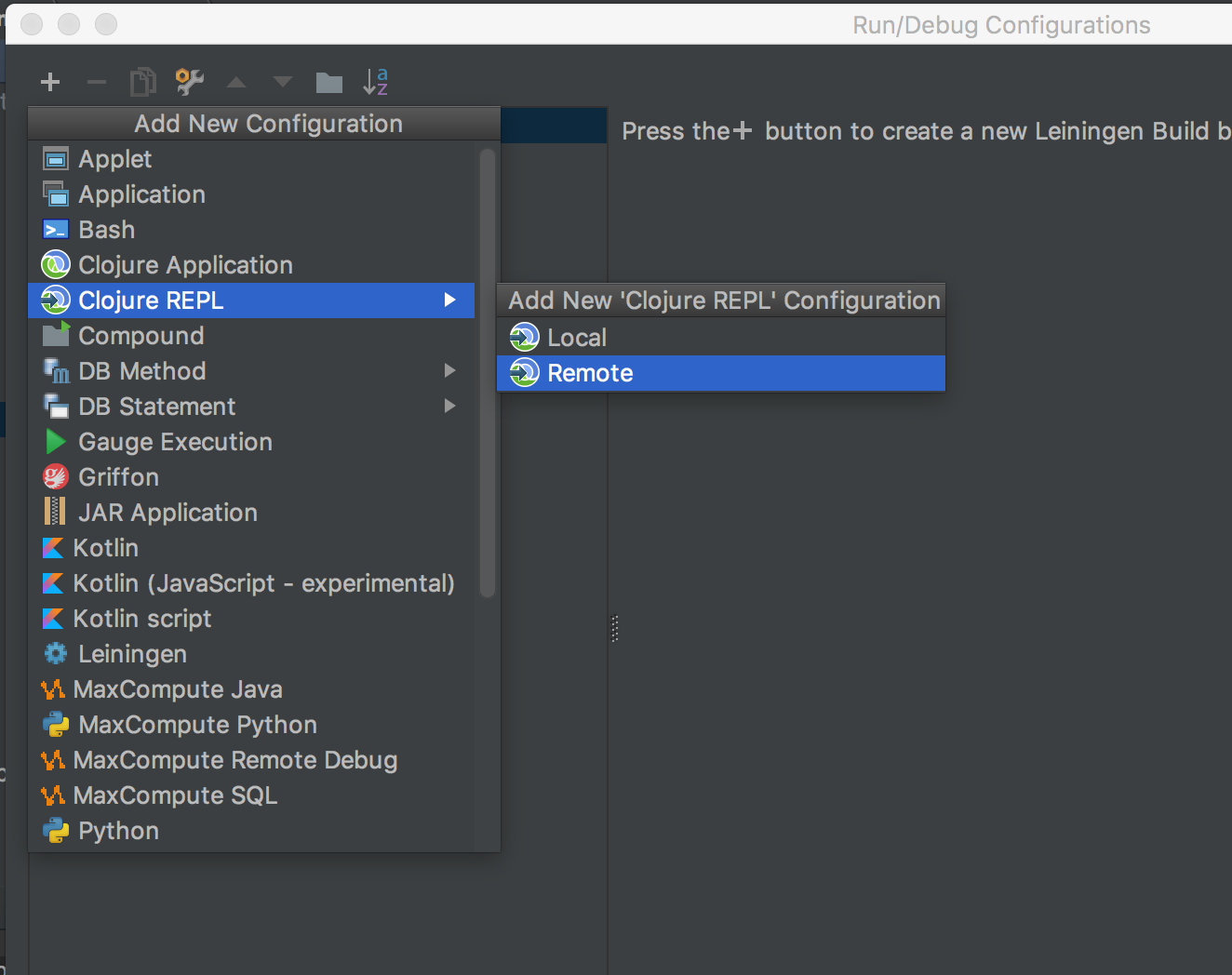Expand the DB Statement submenu arrow
Viewport: 1232px width, 975px height.
pyautogui.click(x=450, y=406)
